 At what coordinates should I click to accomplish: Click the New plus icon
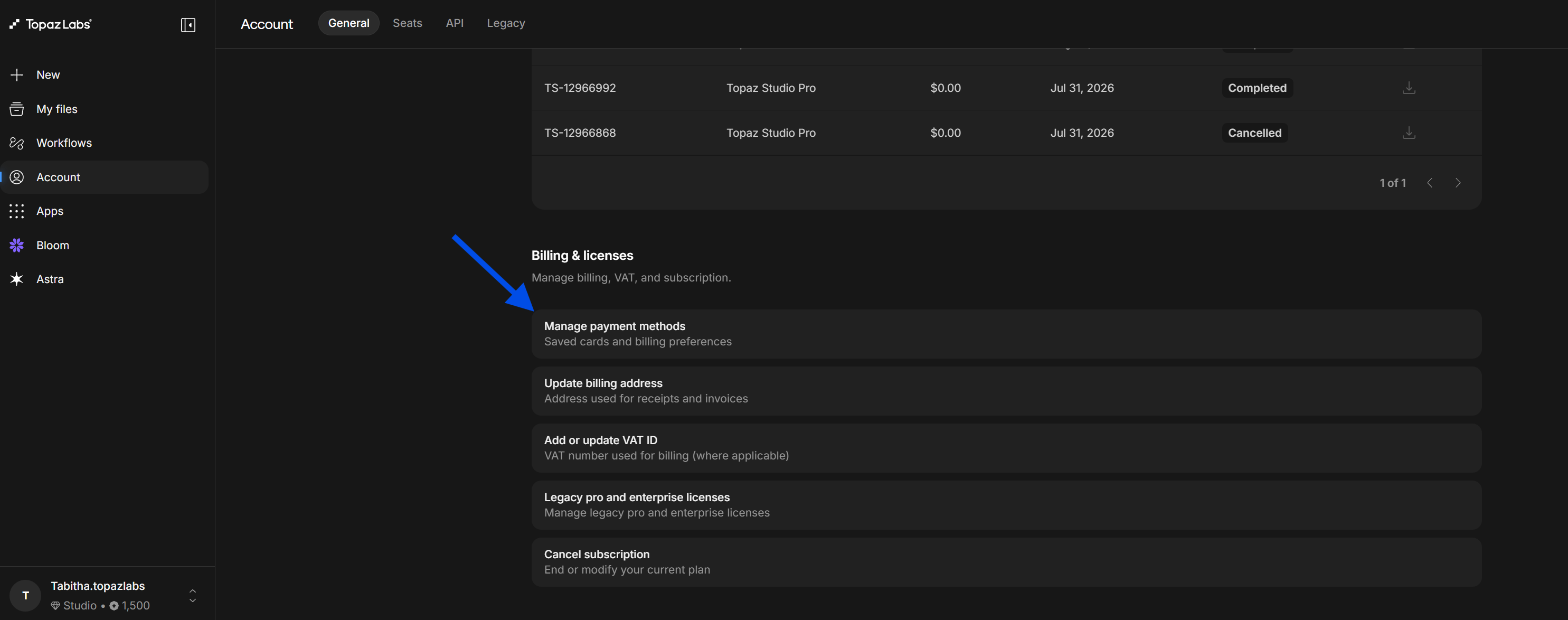coord(16,75)
